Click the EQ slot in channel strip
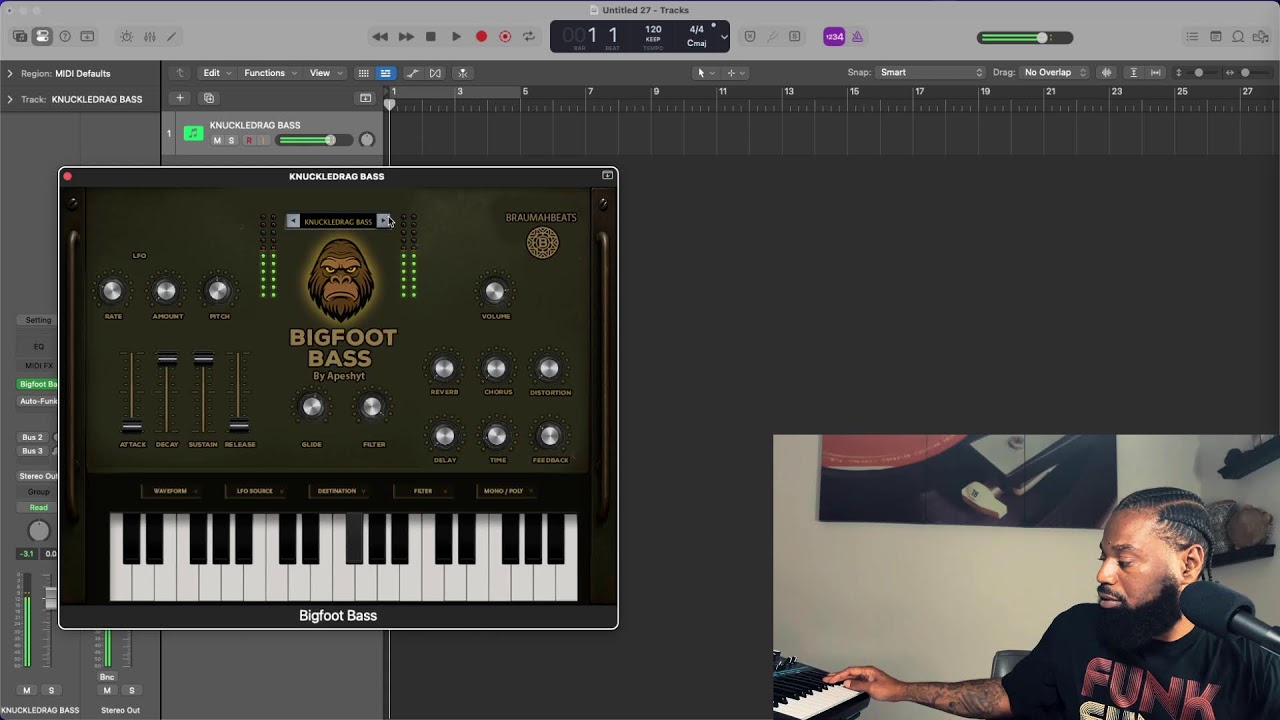The image size is (1280, 720). click(x=38, y=346)
